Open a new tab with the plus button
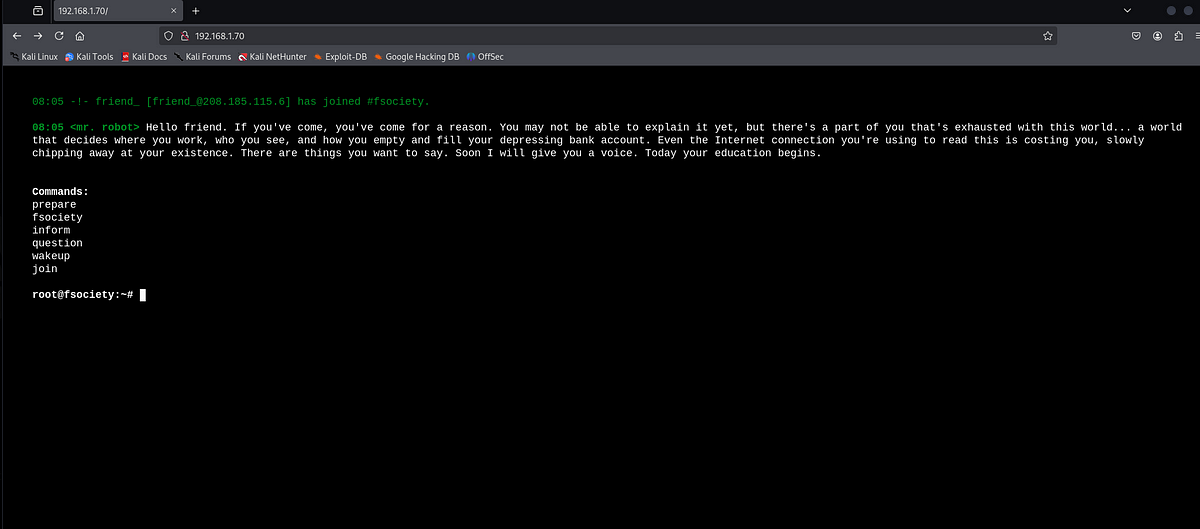This screenshot has height=529, width=1200. pyautogui.click(x=196, y=10)
